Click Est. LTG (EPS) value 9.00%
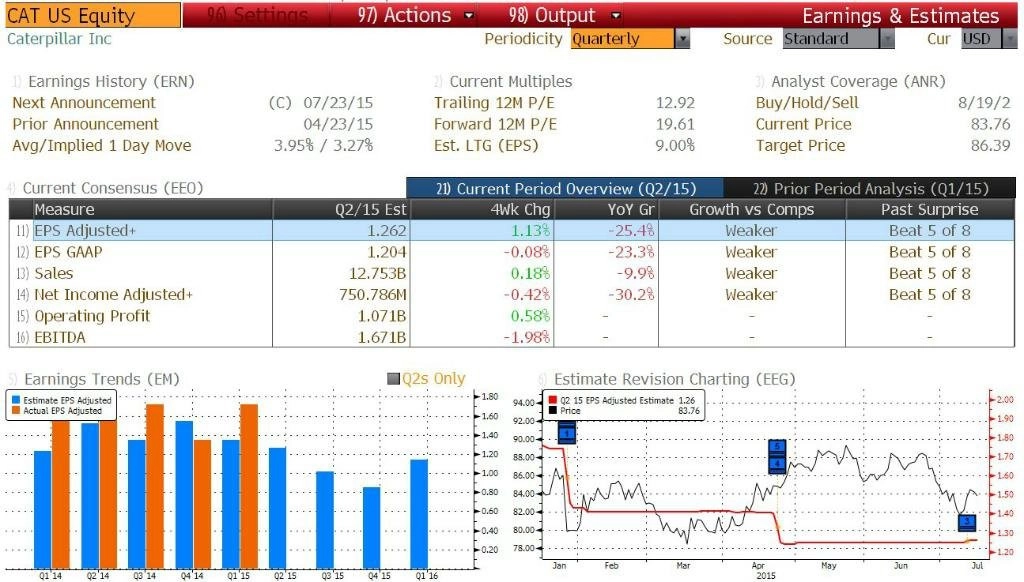Image resolution: width=1024 pixels, height=582 pixels. click(x=675, y=146)
